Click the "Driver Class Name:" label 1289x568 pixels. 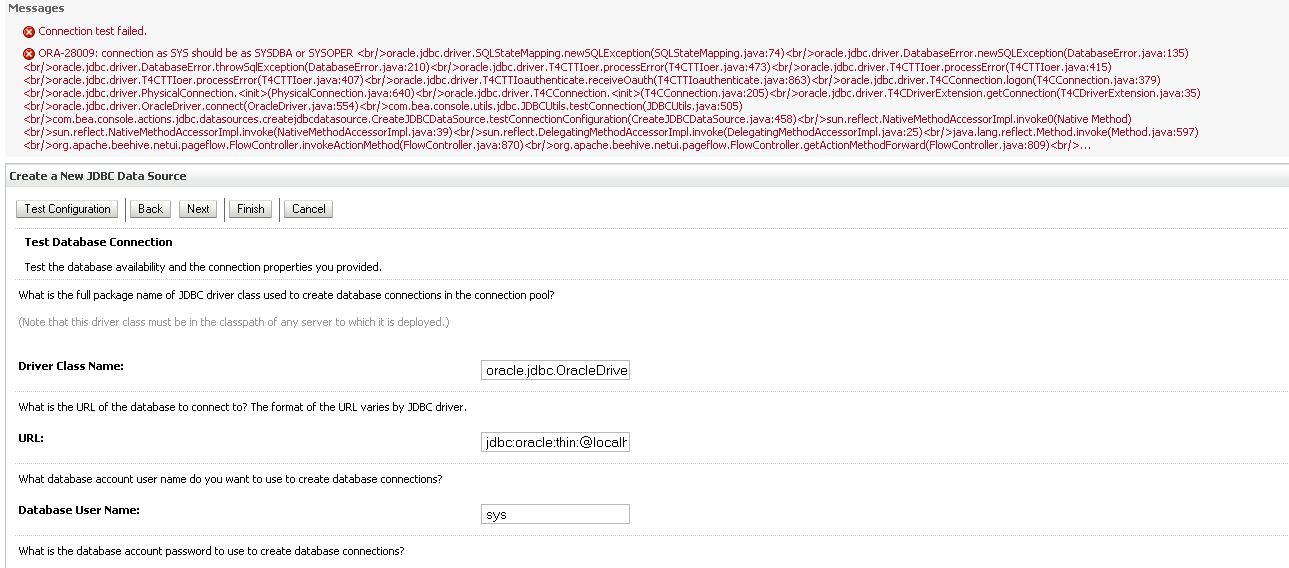pos(71,366)
